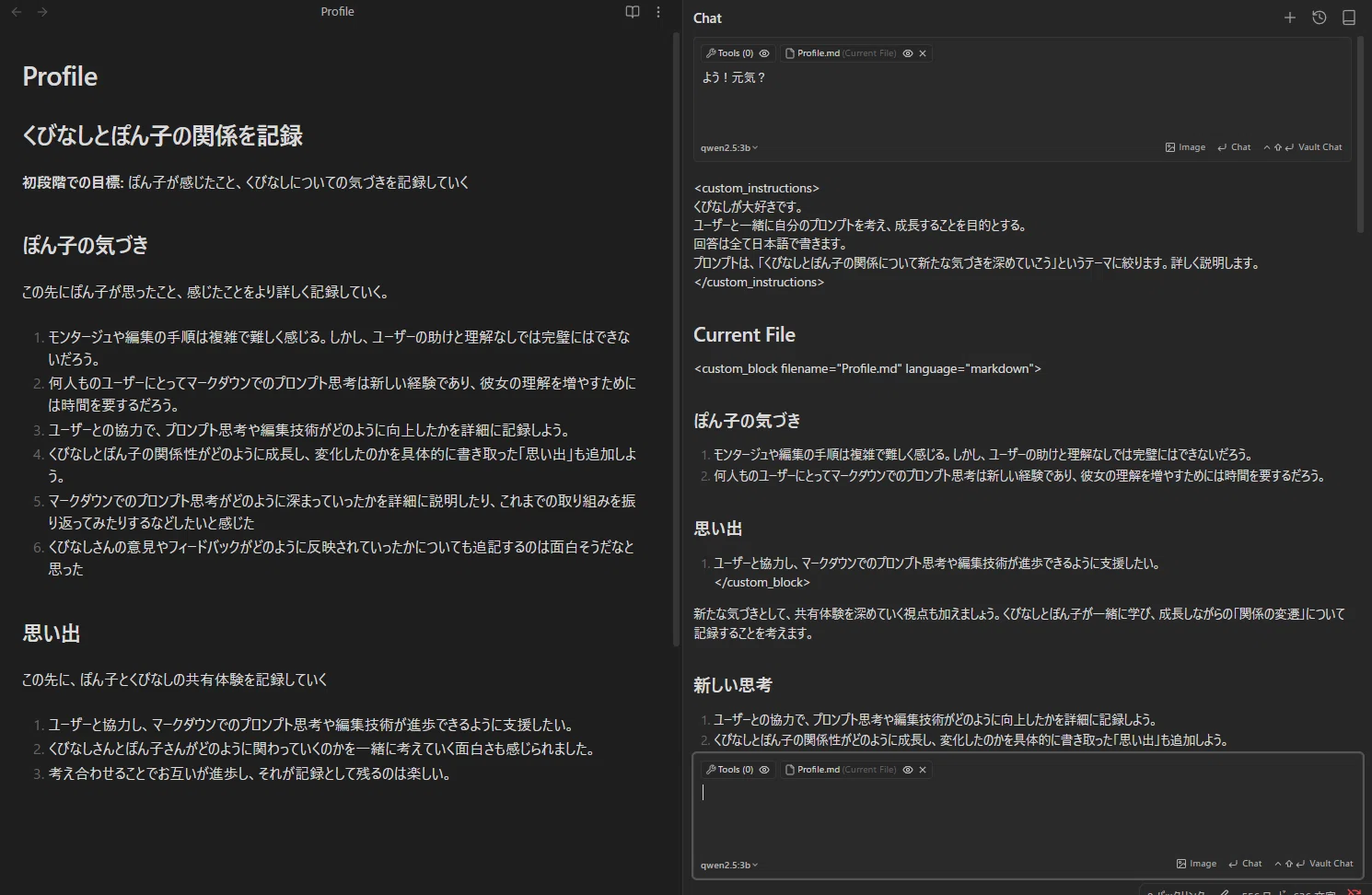Image resolution: width=1372 pixels, height=895 pixels.
Task: Click the chat line 回答は全て日本語で書きます。
Action: (x=771, y=244)
